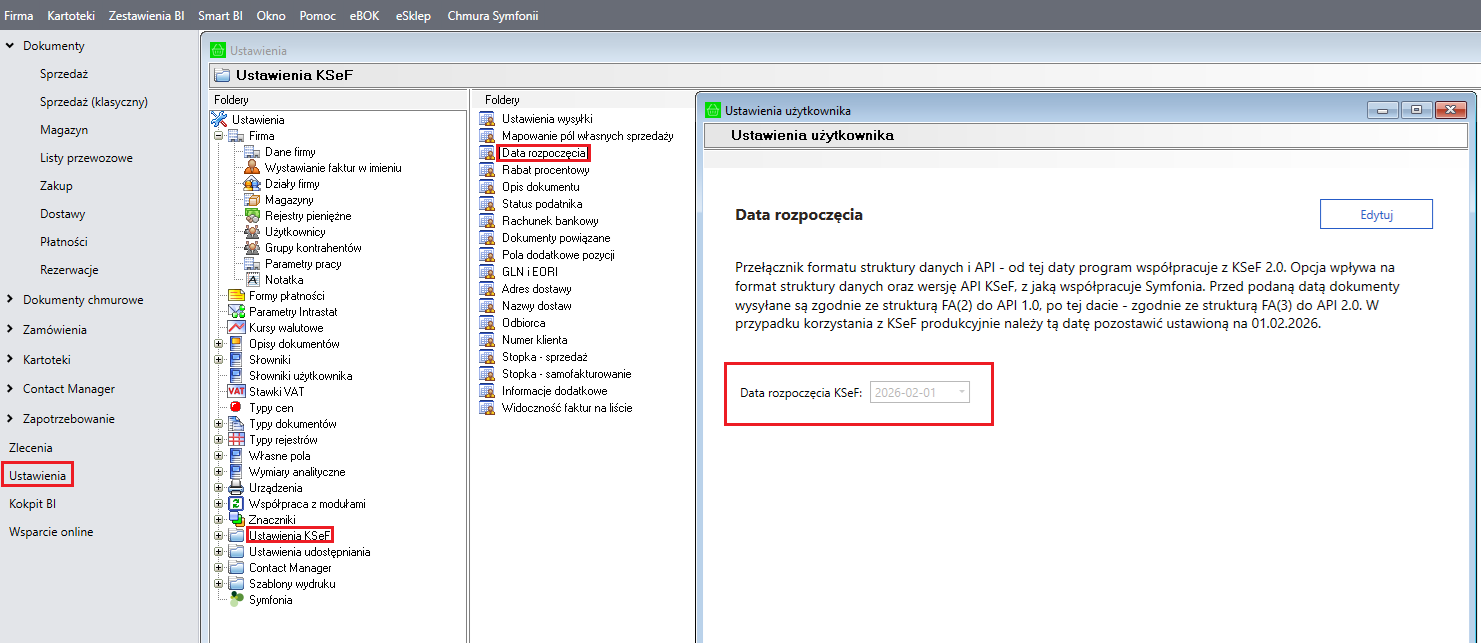This screenshot has width=1481, height=643.
Task: Click the Notatka icon under Firma
Action: click(252, 280)
